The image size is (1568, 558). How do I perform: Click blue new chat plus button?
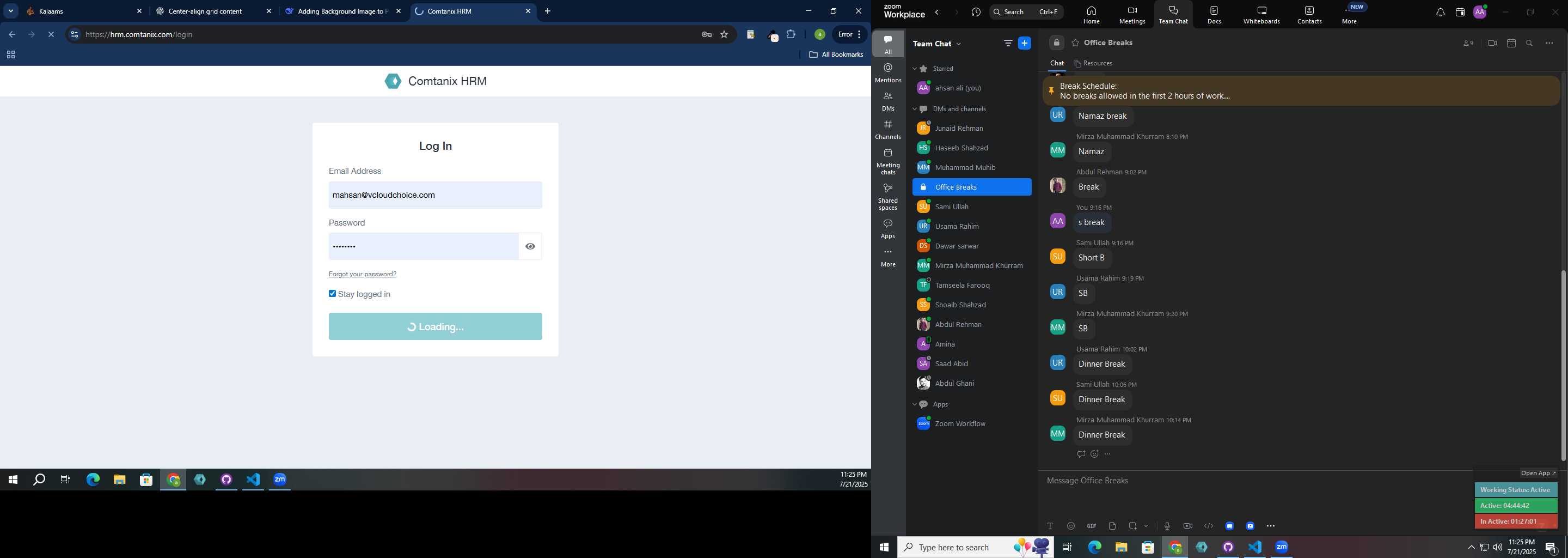point(1025,43)
